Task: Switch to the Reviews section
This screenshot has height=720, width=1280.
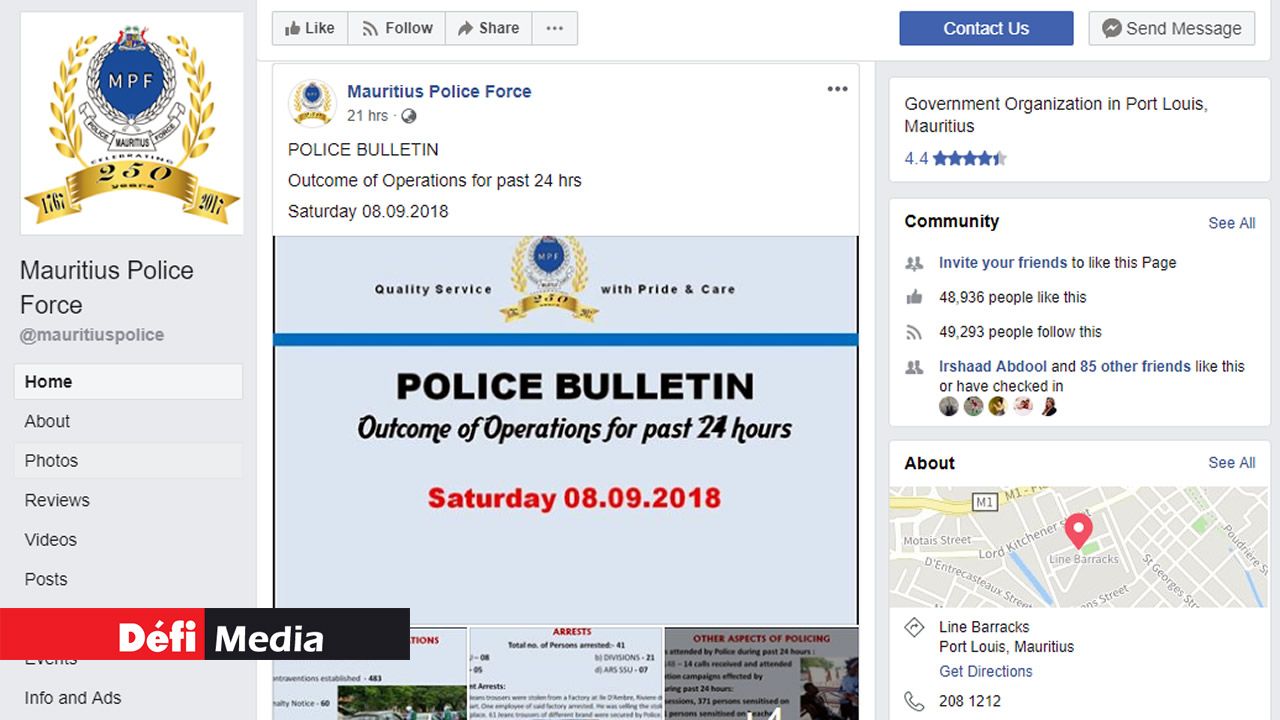Action: [x=59, y=500]
